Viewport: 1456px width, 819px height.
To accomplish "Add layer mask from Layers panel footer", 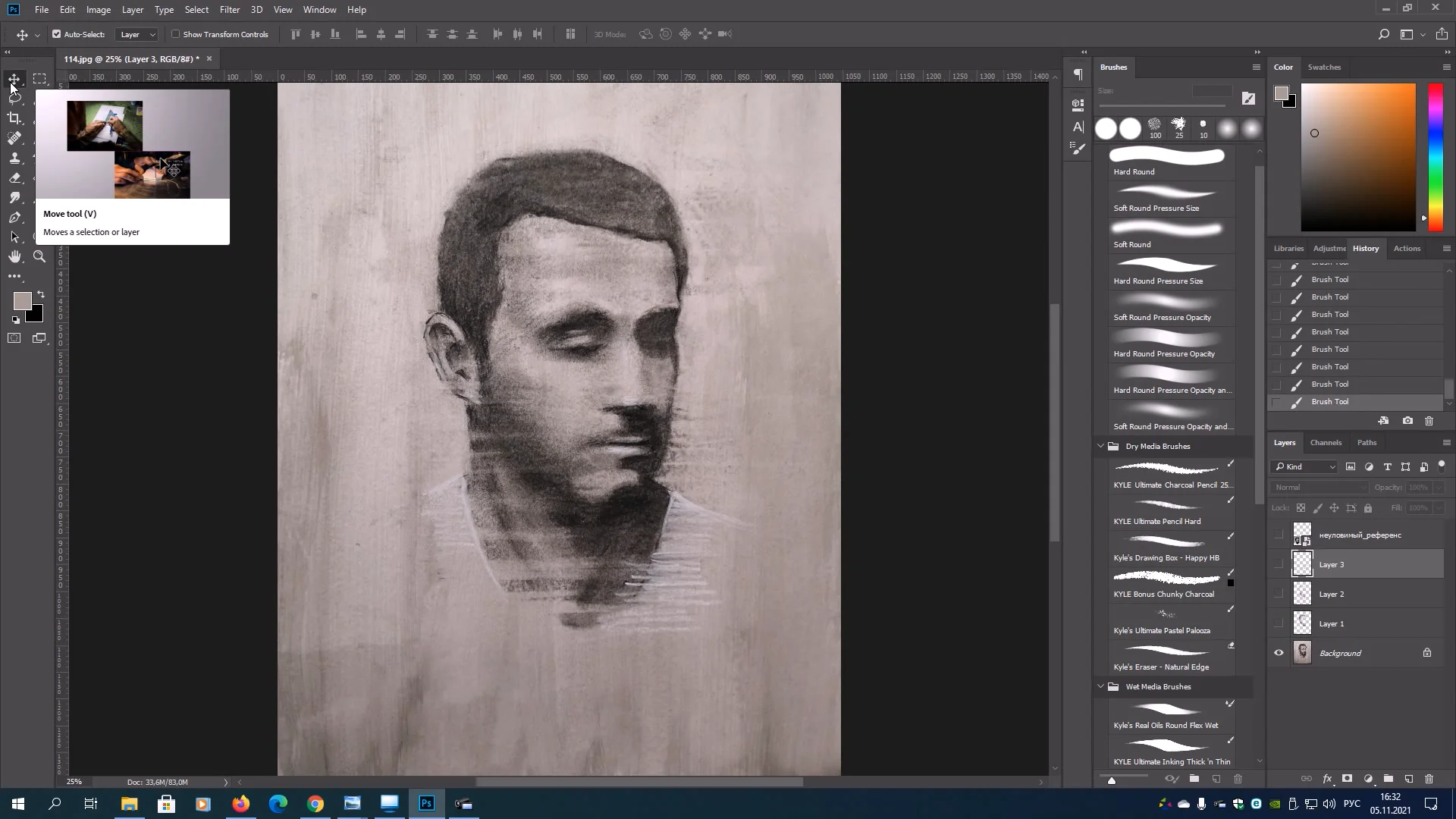I will (x=1348, y=779).
